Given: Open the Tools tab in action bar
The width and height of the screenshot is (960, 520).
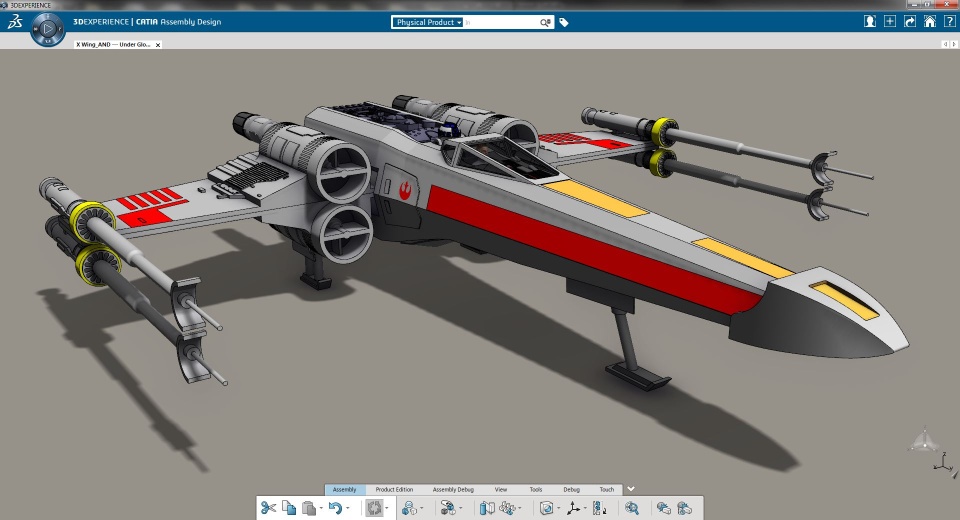Looking at the screenshot, I should 536,489.
